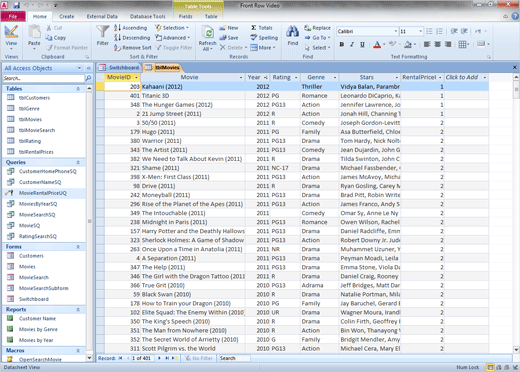
Task: Center align text
Action: (x=438, y=44)
